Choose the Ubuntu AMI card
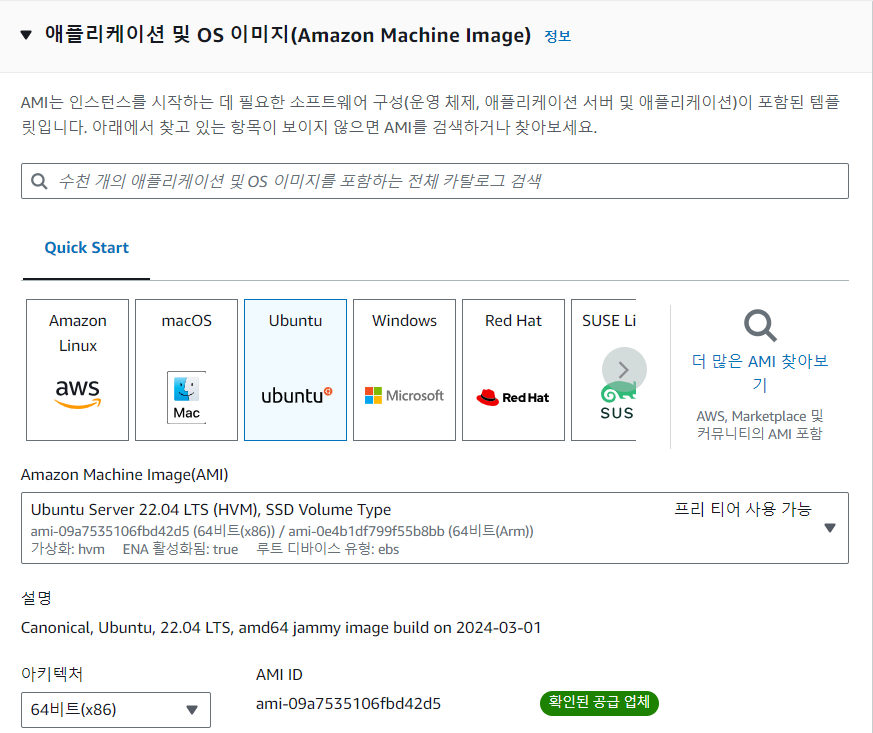 click(x=296, y=370)
